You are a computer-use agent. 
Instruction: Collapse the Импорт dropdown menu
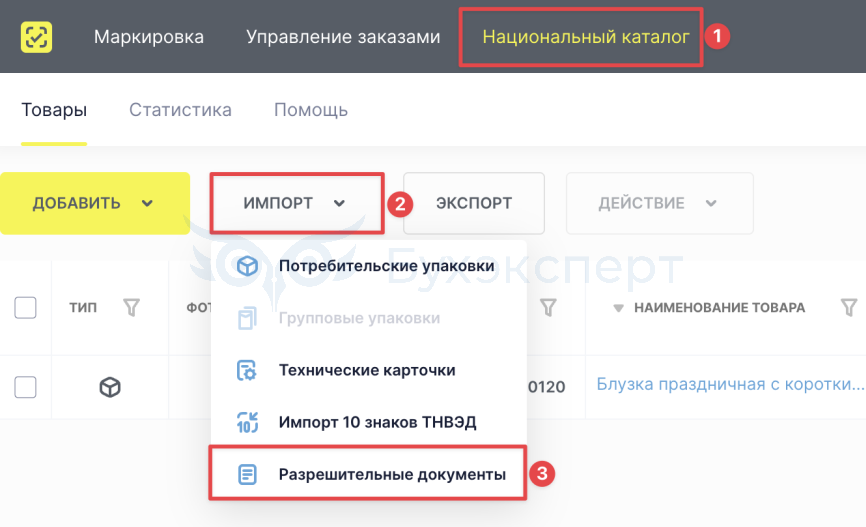(296, 203)
